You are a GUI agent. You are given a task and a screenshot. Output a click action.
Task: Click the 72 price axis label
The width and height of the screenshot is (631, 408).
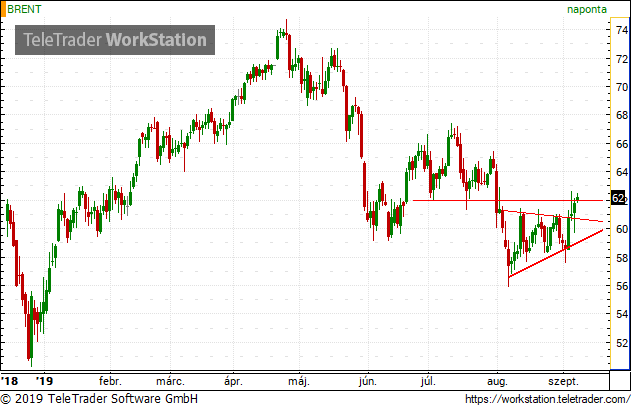click(x=622, y=59)
